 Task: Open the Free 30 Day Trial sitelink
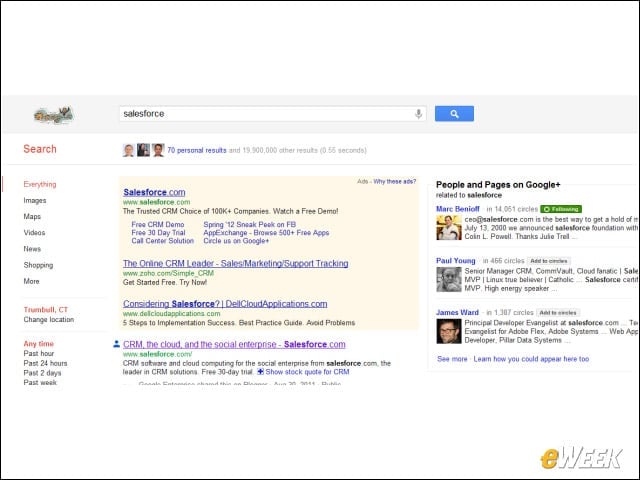tap(158, 233)
